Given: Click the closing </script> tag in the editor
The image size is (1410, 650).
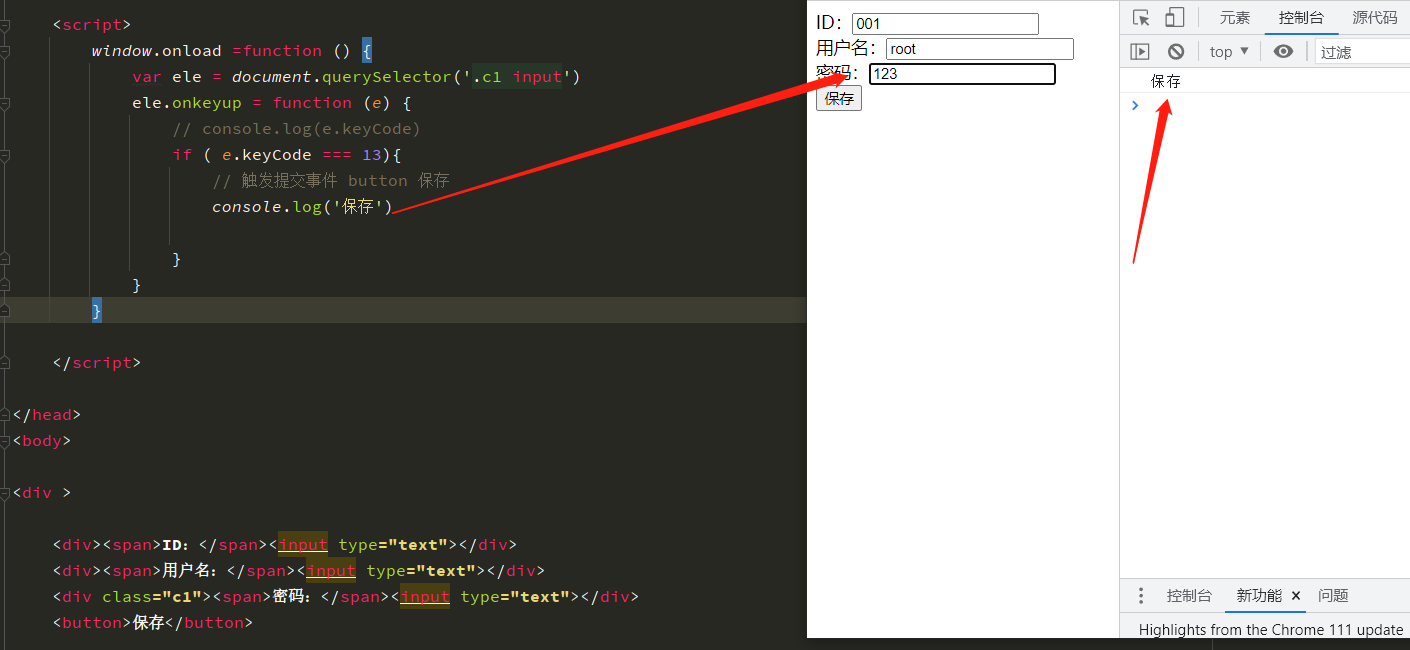Looking at the screenshot, I should click(x=97, y=363).
